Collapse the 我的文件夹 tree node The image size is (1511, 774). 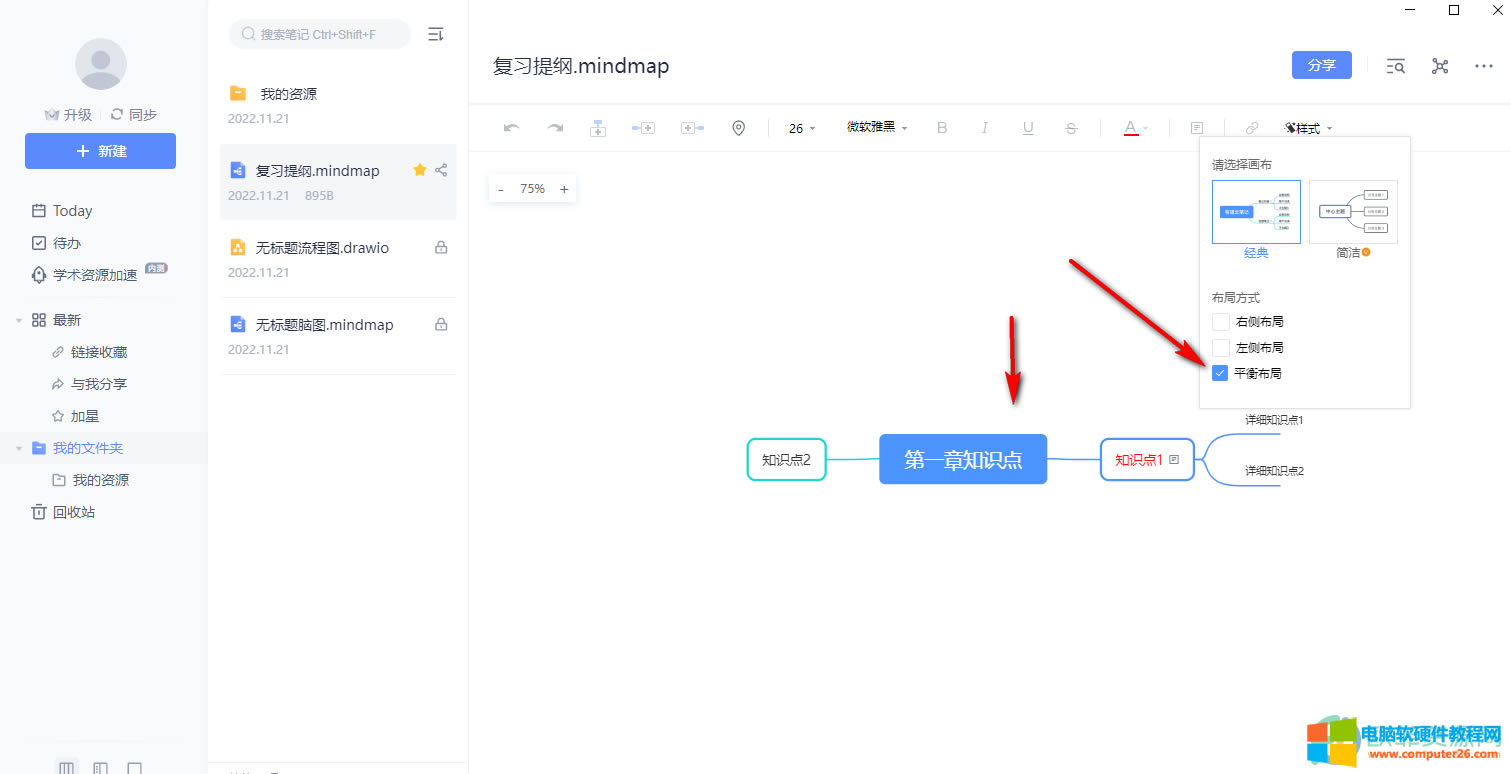[x=18, y=448]
